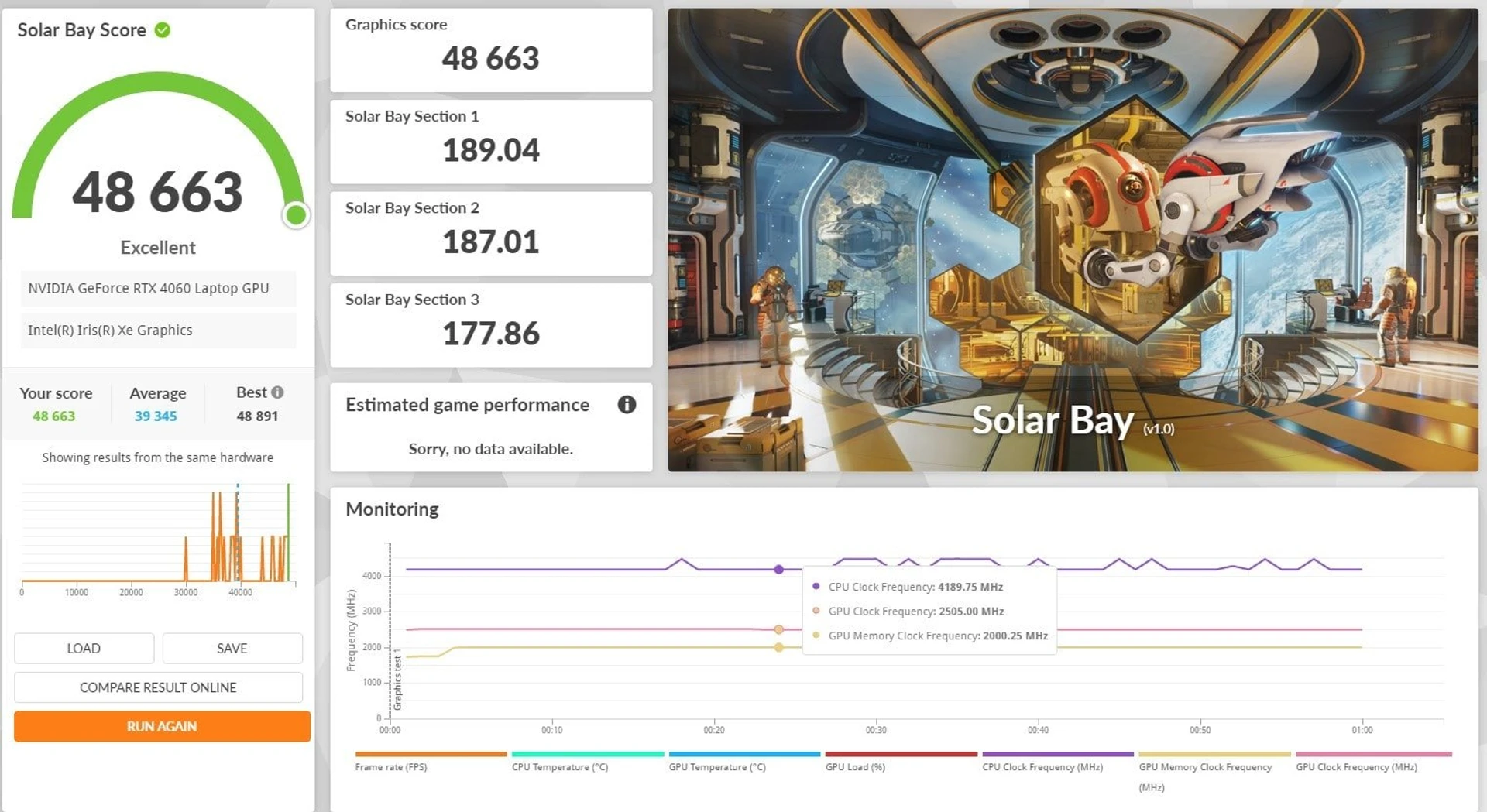Click the Excellent rating label
The height and width of the screenshot is (812, 1487).
158,248
